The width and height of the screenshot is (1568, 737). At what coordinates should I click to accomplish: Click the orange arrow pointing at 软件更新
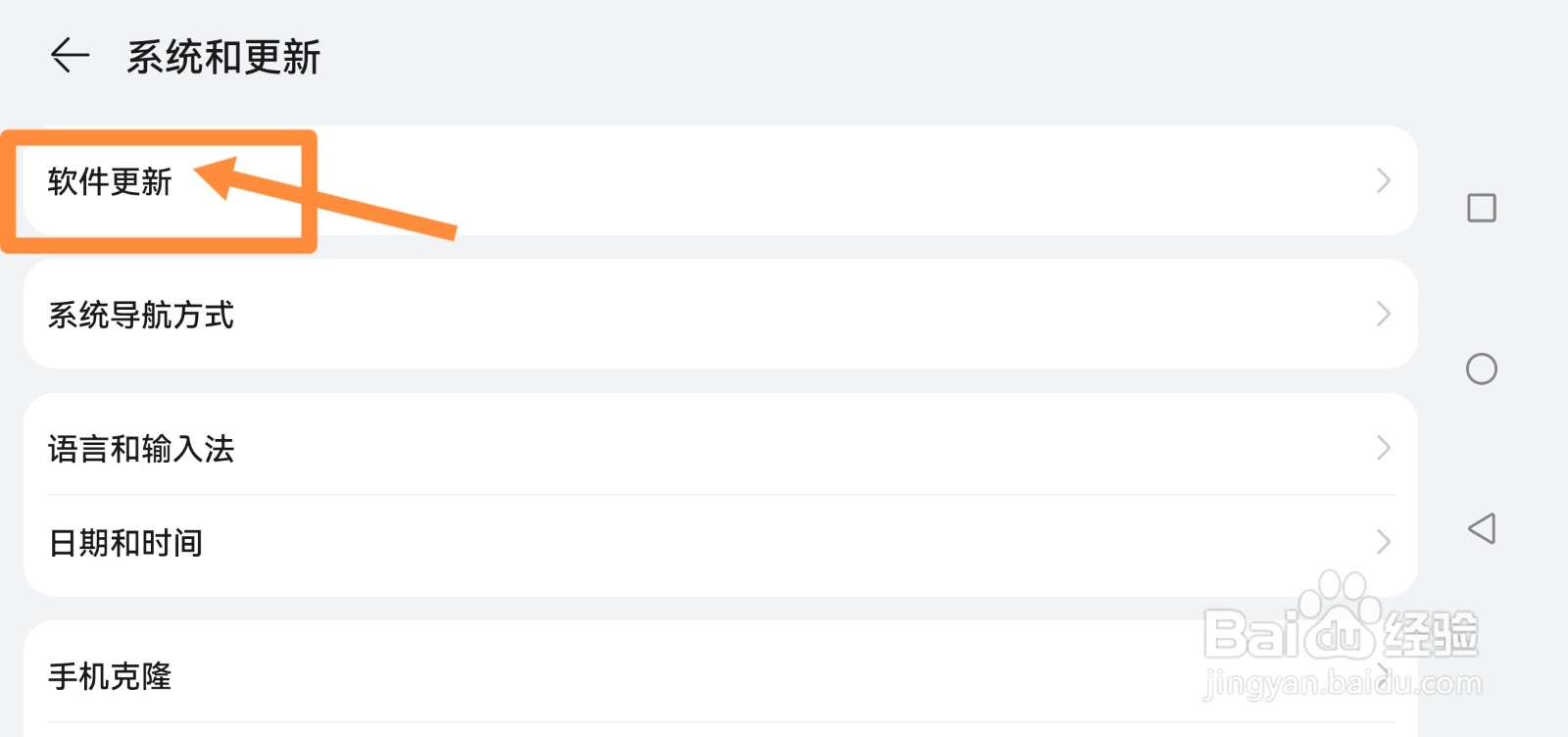tap(324, 198)
